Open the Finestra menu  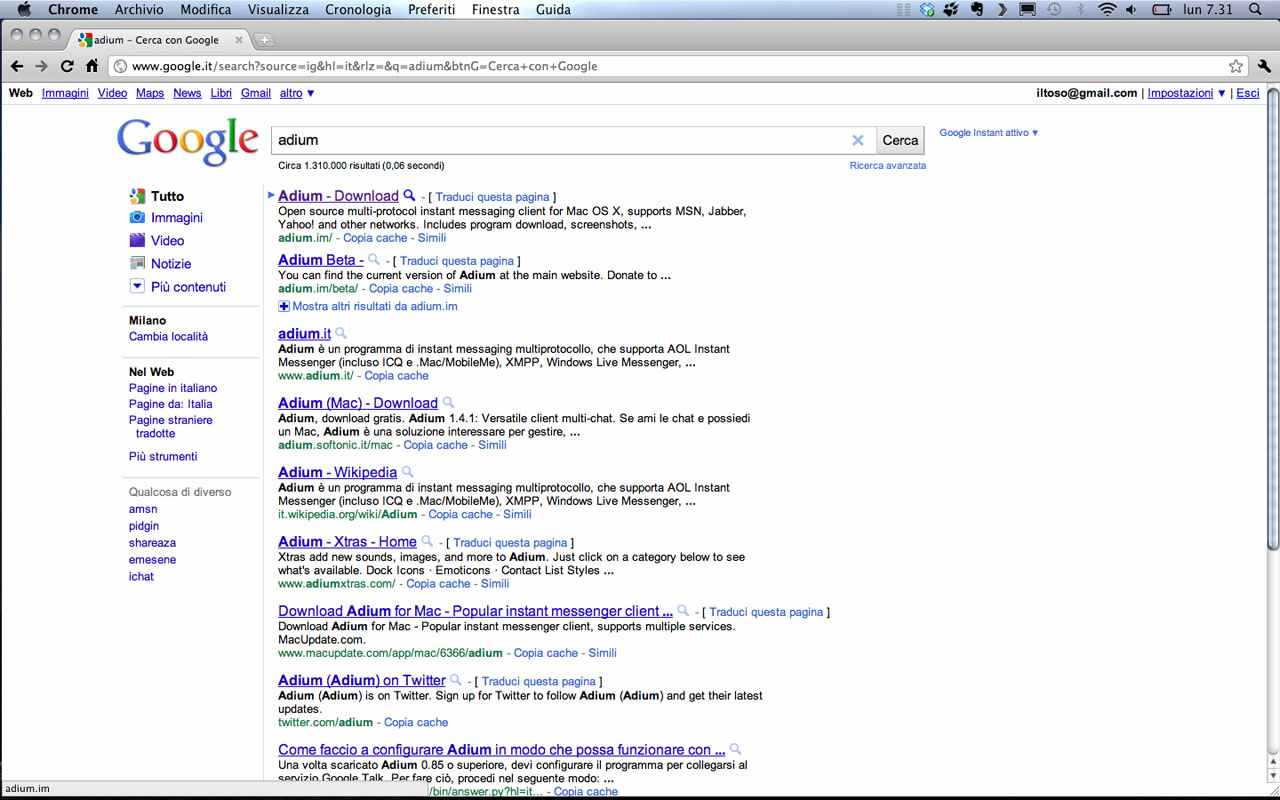point(496,9)
